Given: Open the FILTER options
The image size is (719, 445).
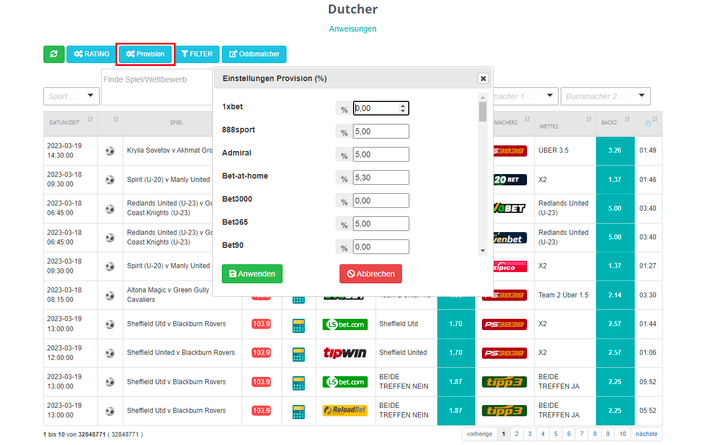Looking at the screenshot, I should tap(197, 54).
